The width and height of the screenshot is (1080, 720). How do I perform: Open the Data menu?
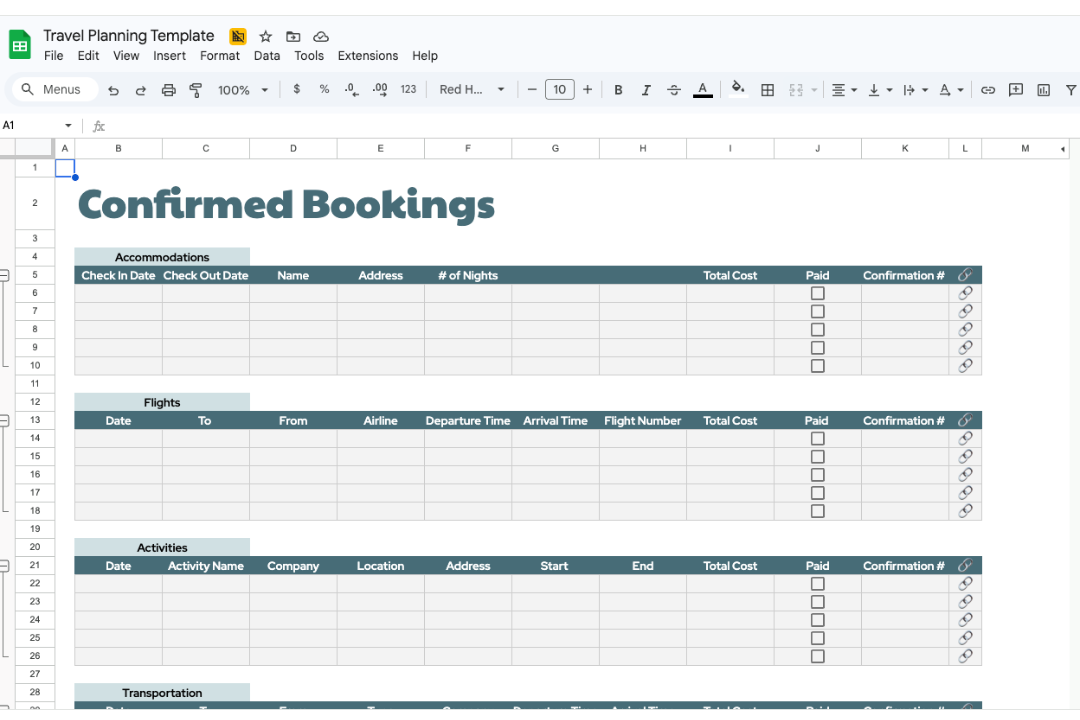pos(267,55)
